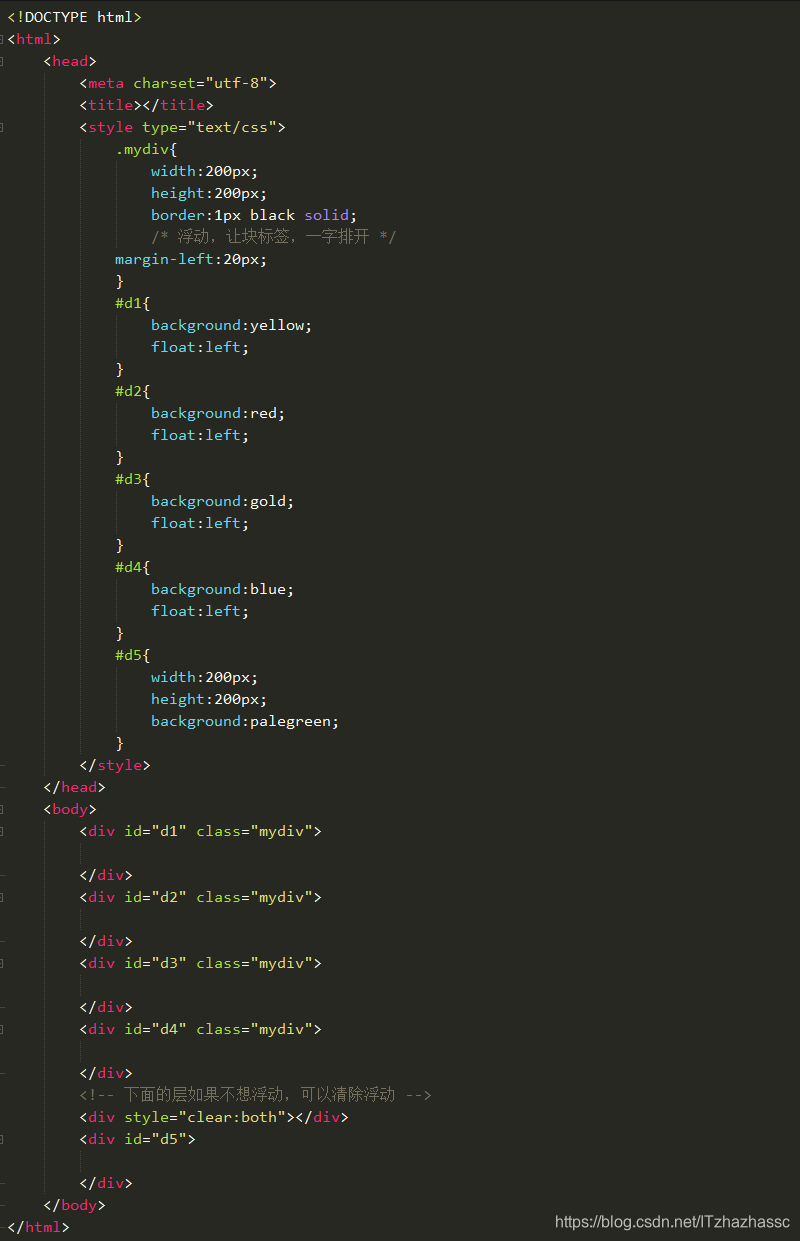Image resolution: width=800 pixels, height=1241 pixels.
Task: Click the .mydiv{ selector line
Action: click(x=146, y=149)
